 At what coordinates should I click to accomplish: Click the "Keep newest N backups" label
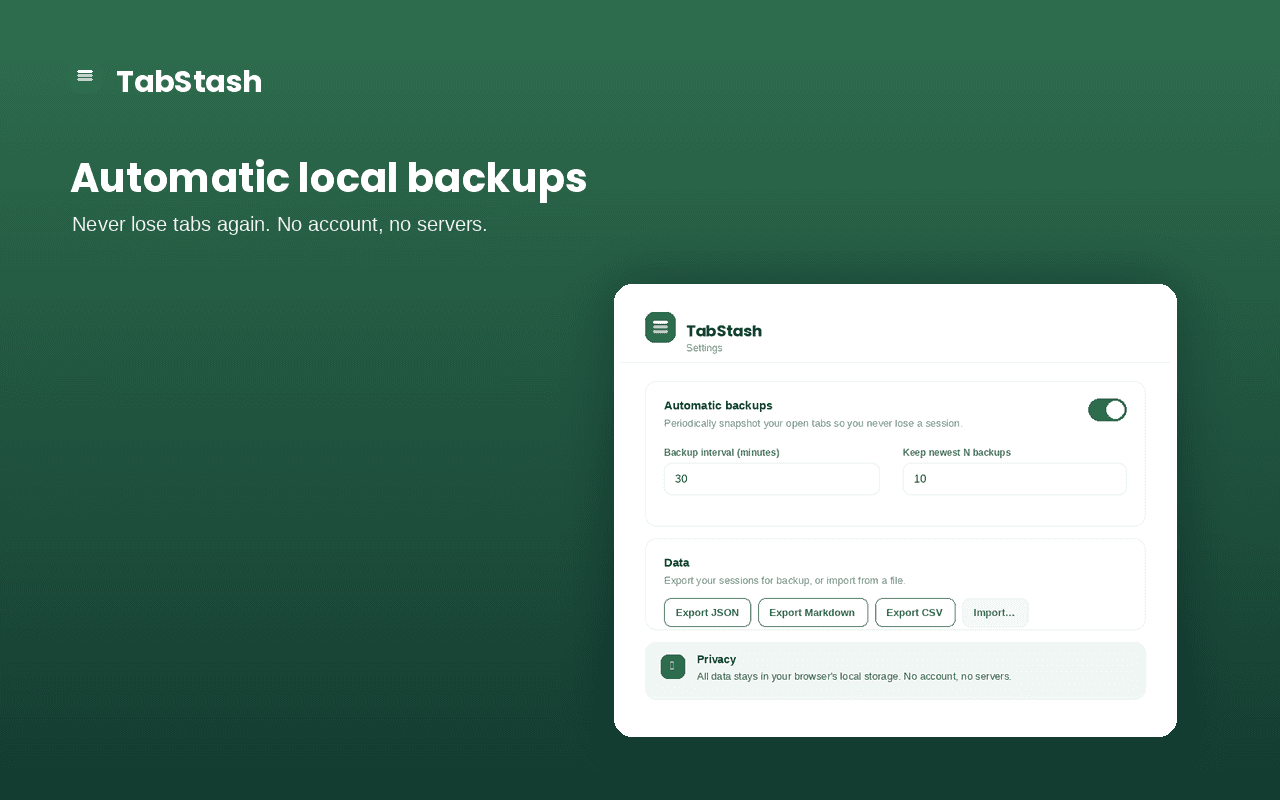point(957,452)
